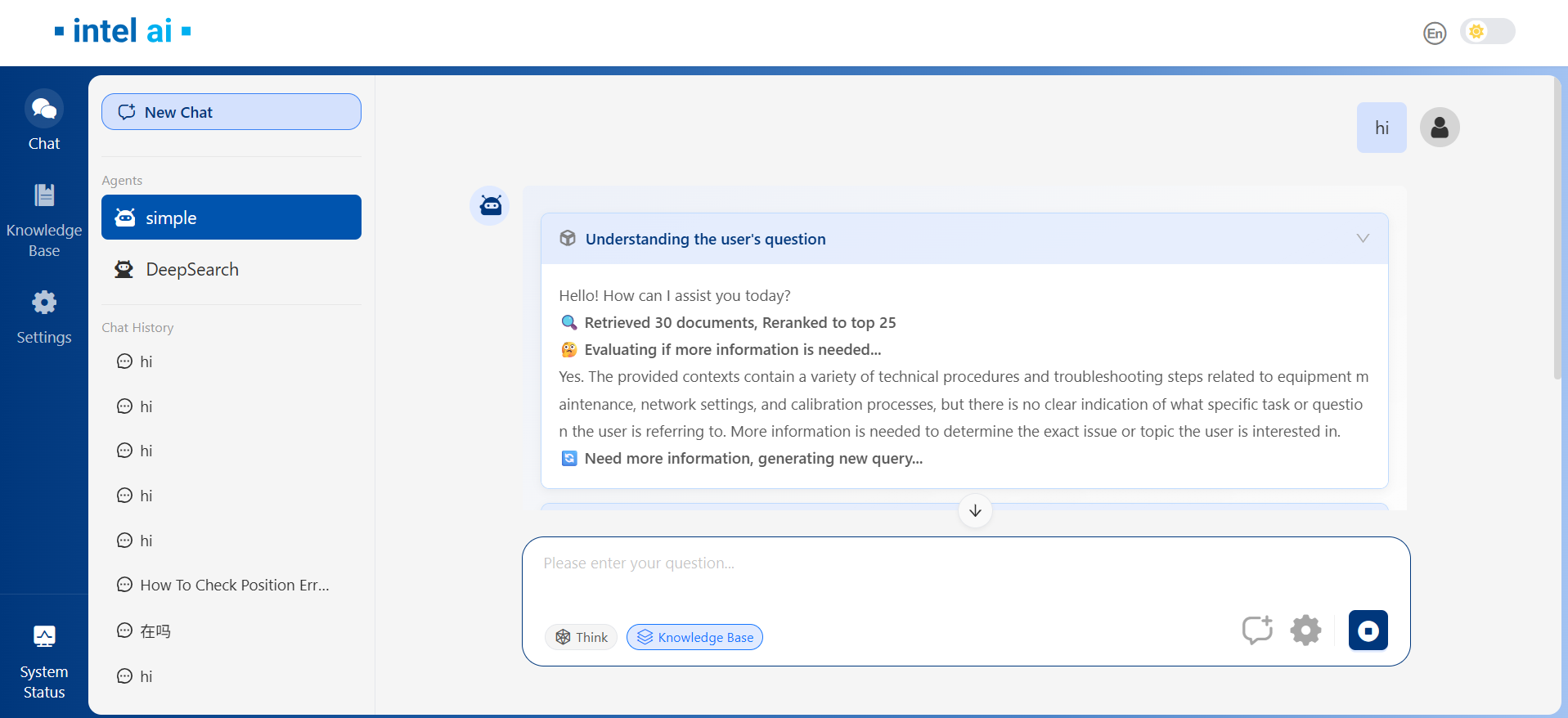This screenshot has height=718, width=1568.
Task: Click new chat bubble icon in input box
Action: pyautogui.click(x=1257, y=630)
